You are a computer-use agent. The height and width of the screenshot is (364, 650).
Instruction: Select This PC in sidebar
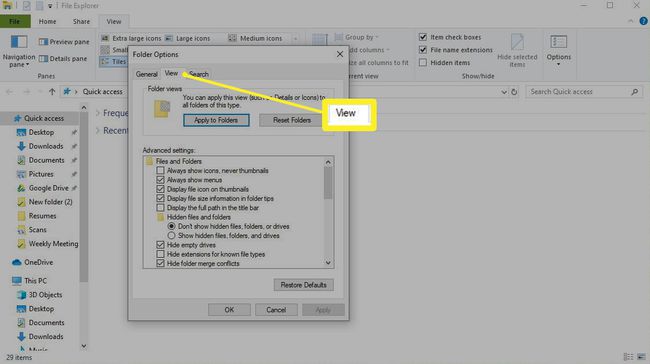[35, 281]
